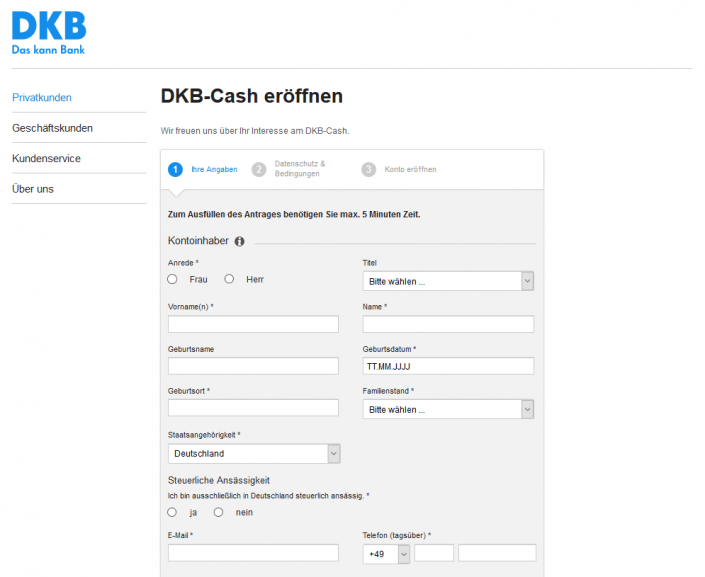Click the Name input field
This screenshot has width=705, height=577.
click(448, 324)
